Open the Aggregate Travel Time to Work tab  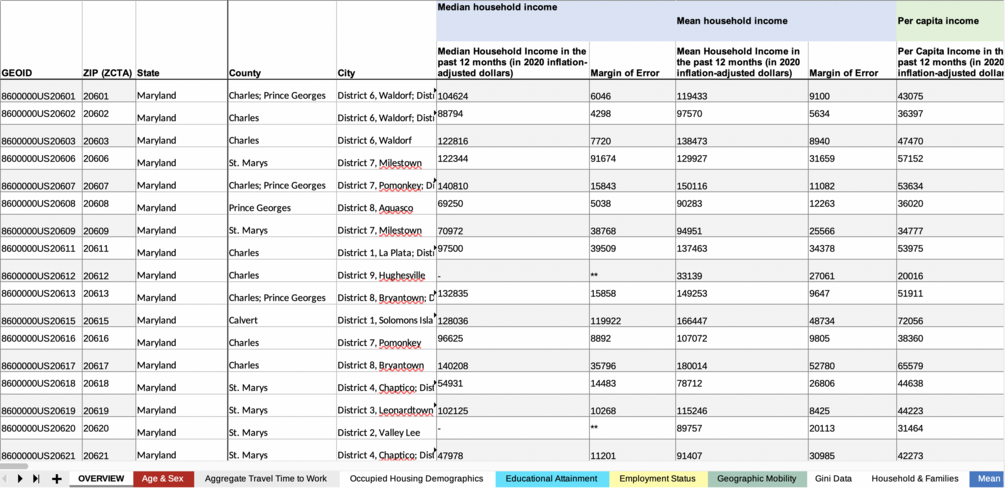coord(266,478)
